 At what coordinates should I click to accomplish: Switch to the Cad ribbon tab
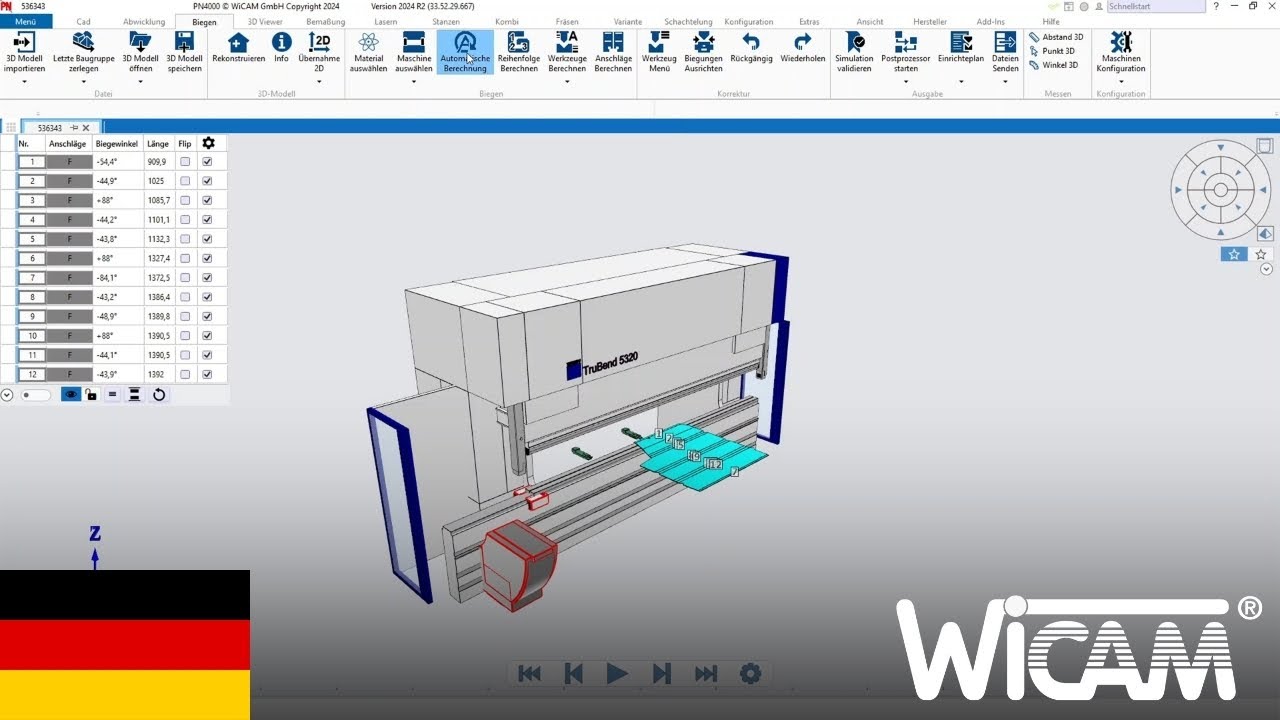[83, 21]
